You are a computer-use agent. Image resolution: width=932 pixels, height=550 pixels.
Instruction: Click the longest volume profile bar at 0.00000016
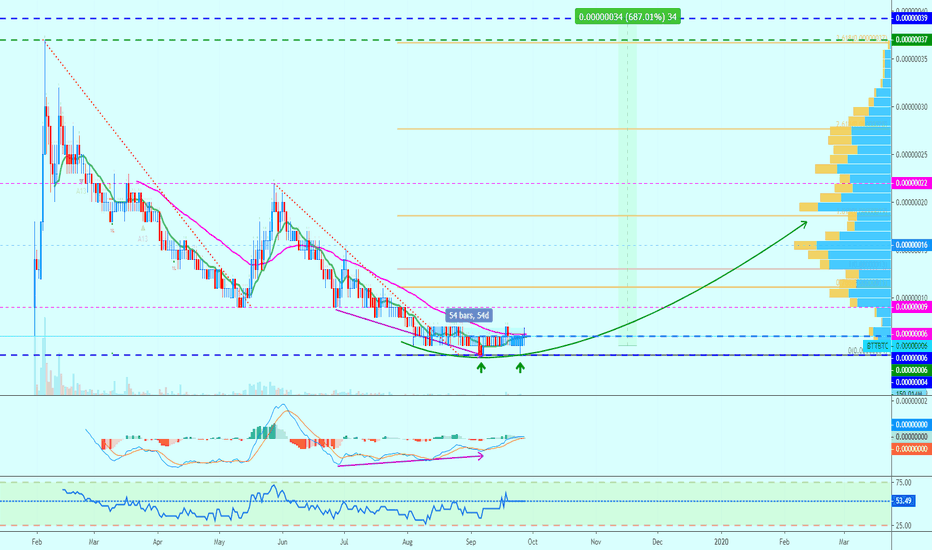tap(842, 245)
